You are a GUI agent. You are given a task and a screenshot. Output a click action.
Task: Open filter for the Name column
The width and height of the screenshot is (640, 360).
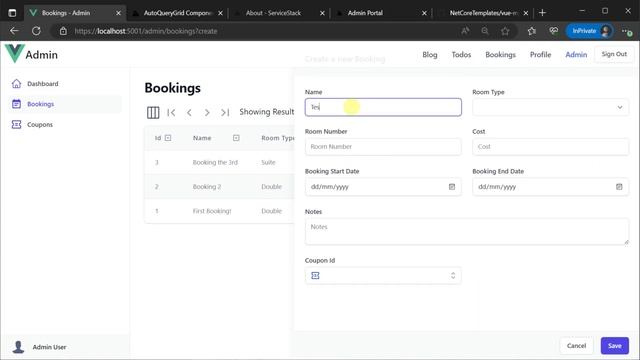(x=236, y=138)
